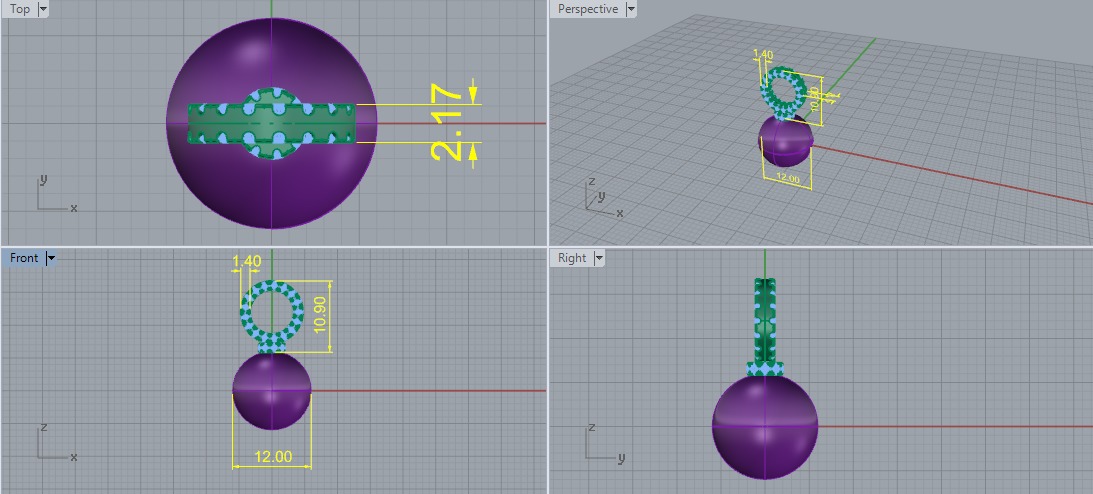Open the Top viewport dropdown arrow
Viewport: 1093px width, 494px height.
43,9
